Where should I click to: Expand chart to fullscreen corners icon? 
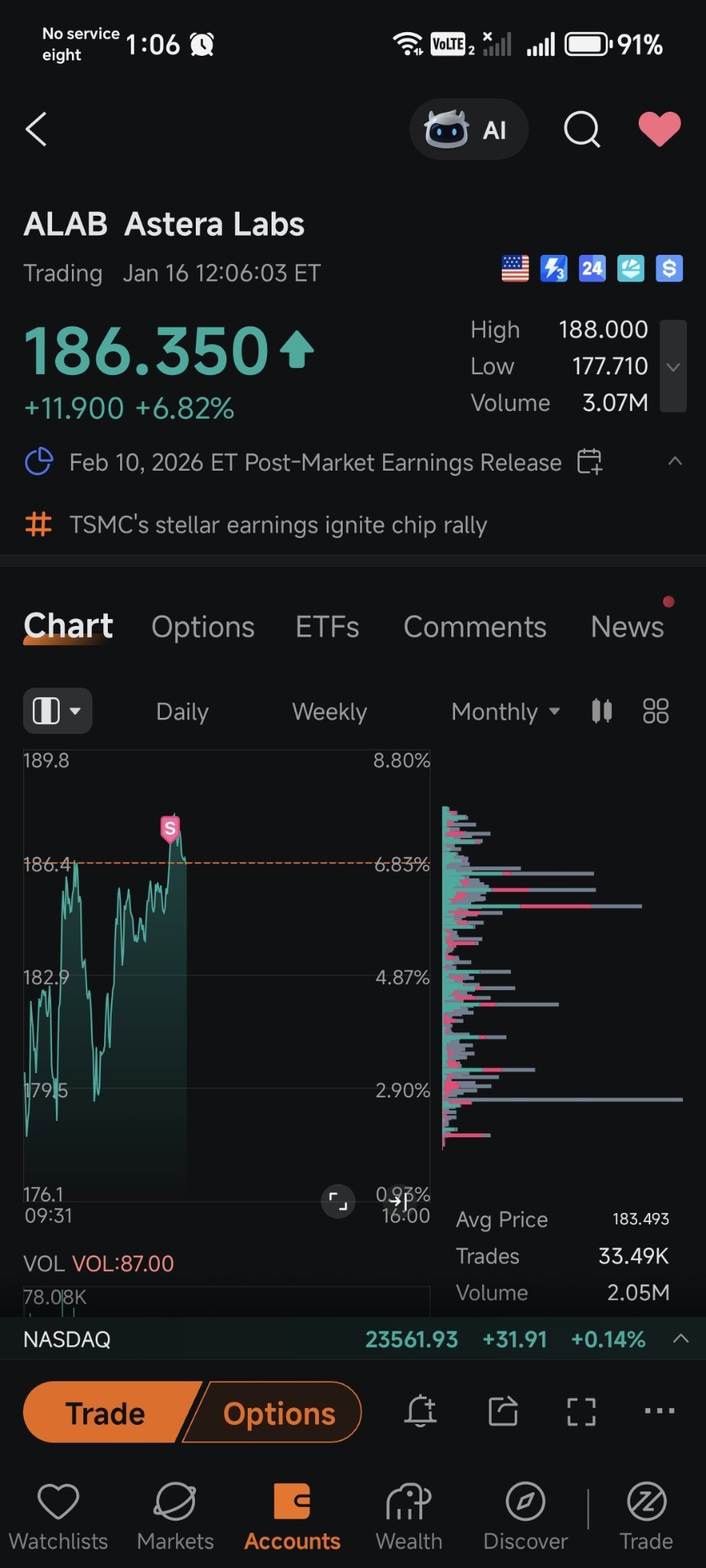[581, 1411]
